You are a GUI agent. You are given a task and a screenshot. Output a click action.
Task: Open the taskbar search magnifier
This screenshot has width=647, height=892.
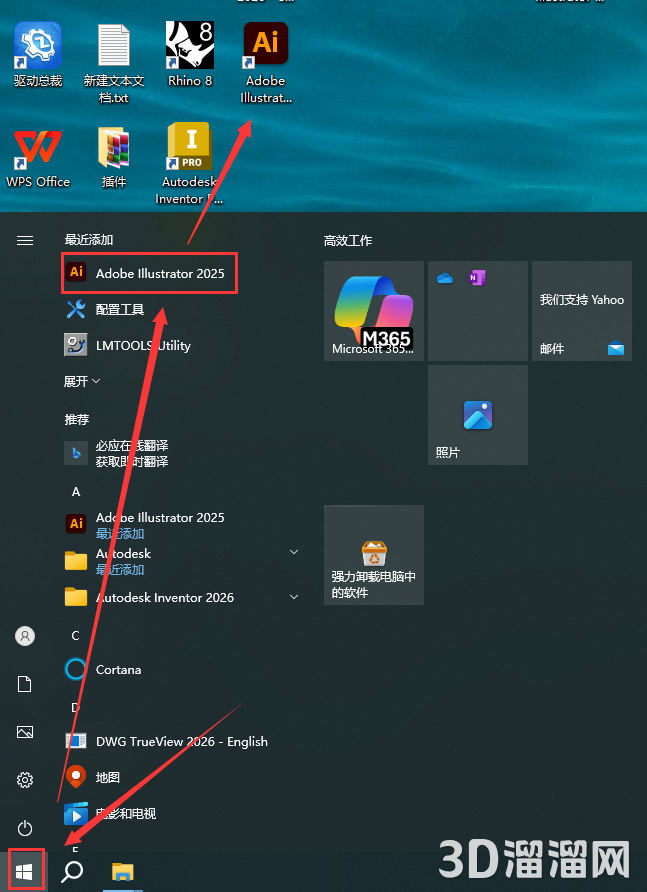(72, 871)
